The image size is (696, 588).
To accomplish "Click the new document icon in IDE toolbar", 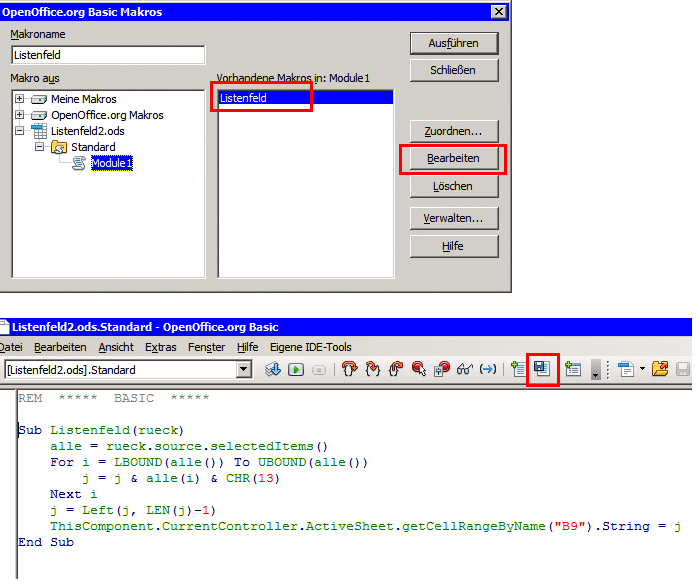I will coord(626,369).
